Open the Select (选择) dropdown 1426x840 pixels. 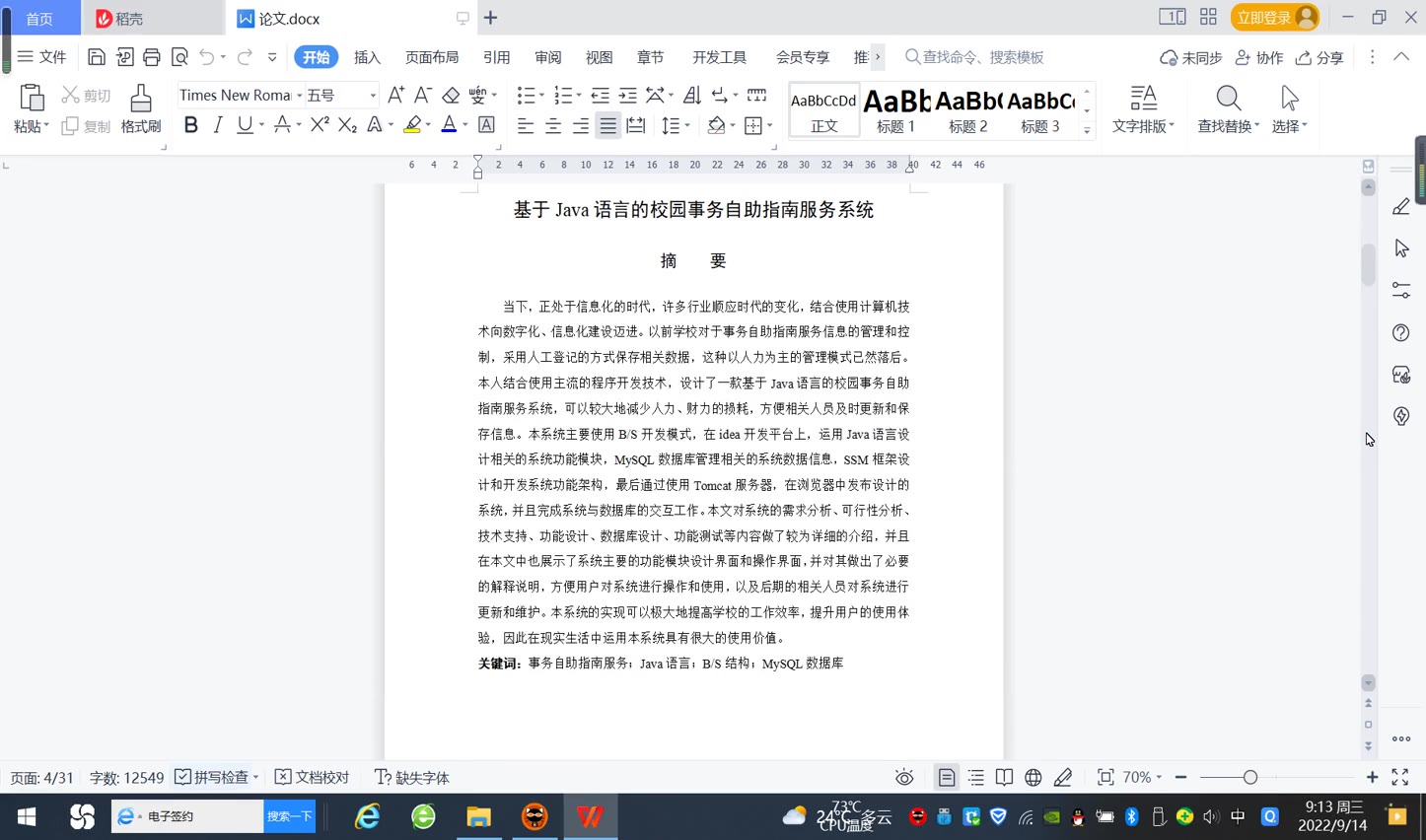coord(1289,108)
